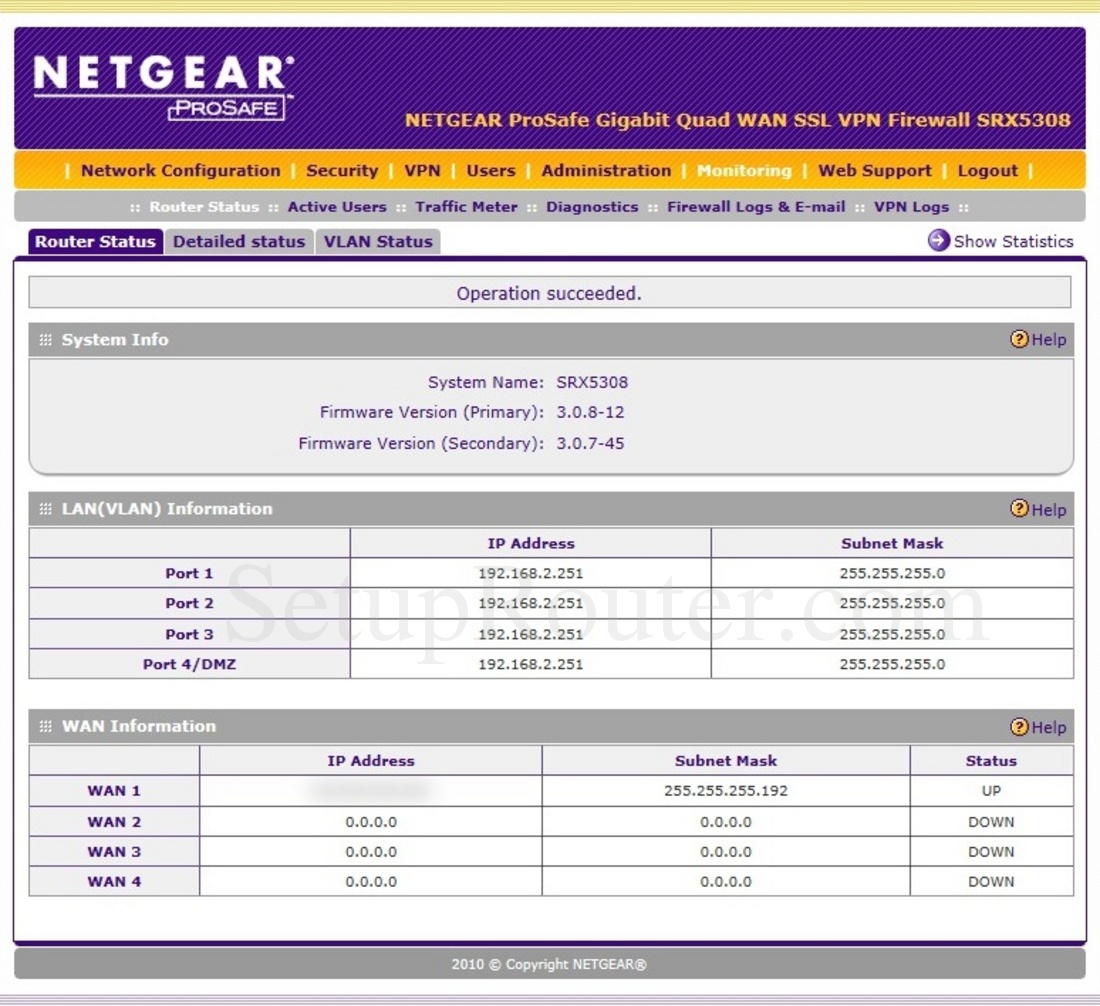The image size is (1100, 1006).
Task: Click the Port 3 row label
Action: (x=189, y=634)
